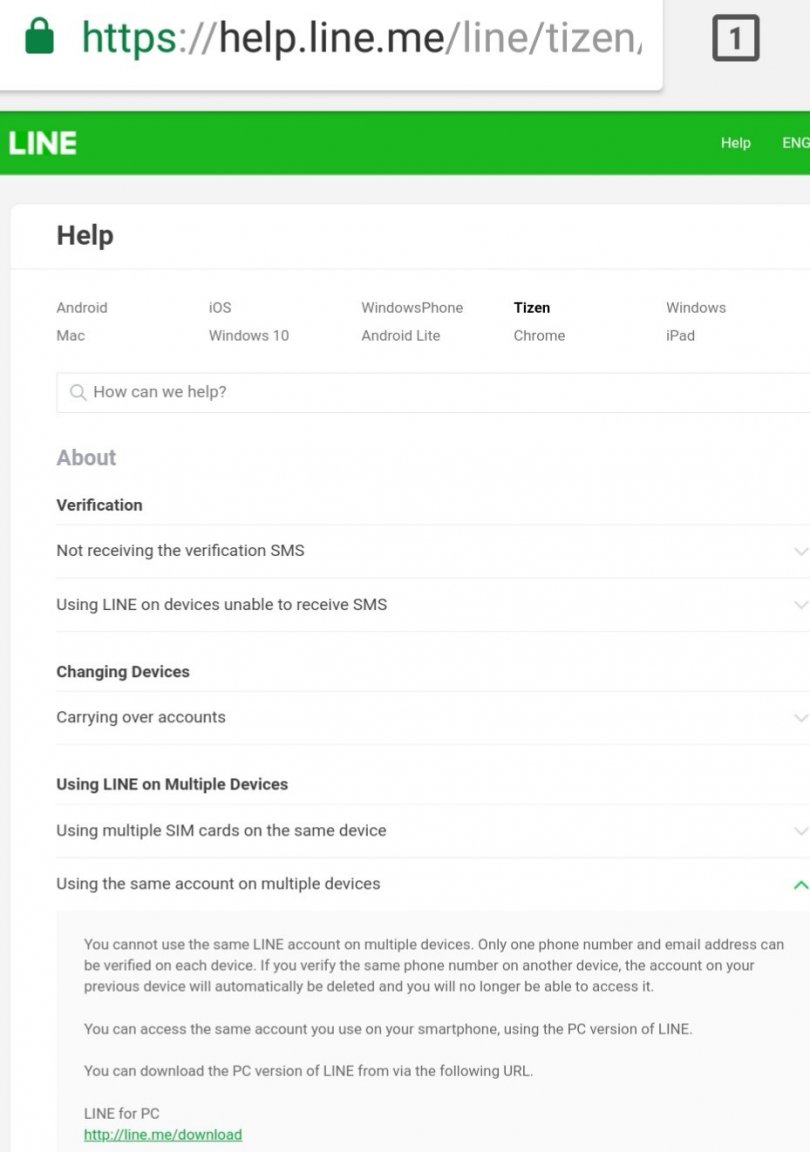The width and height of the screenshot is (810, 1152).
Task: Open 'Using LINE on devices unable to receive SMS'
Action: (221, 605)
